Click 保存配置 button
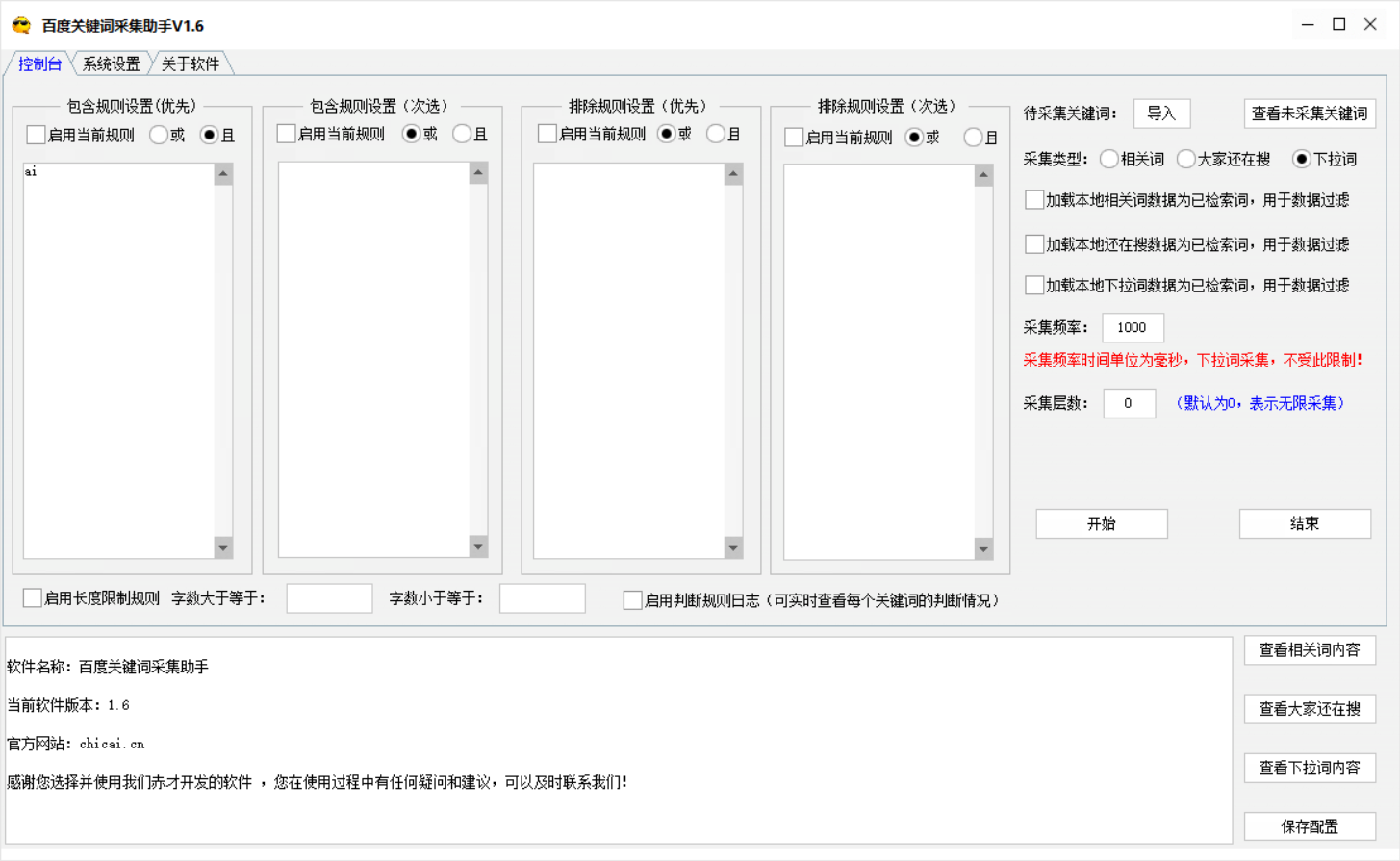Image resolution: width=1400 pixels, height=861 pixels. tap(1310, 826)
